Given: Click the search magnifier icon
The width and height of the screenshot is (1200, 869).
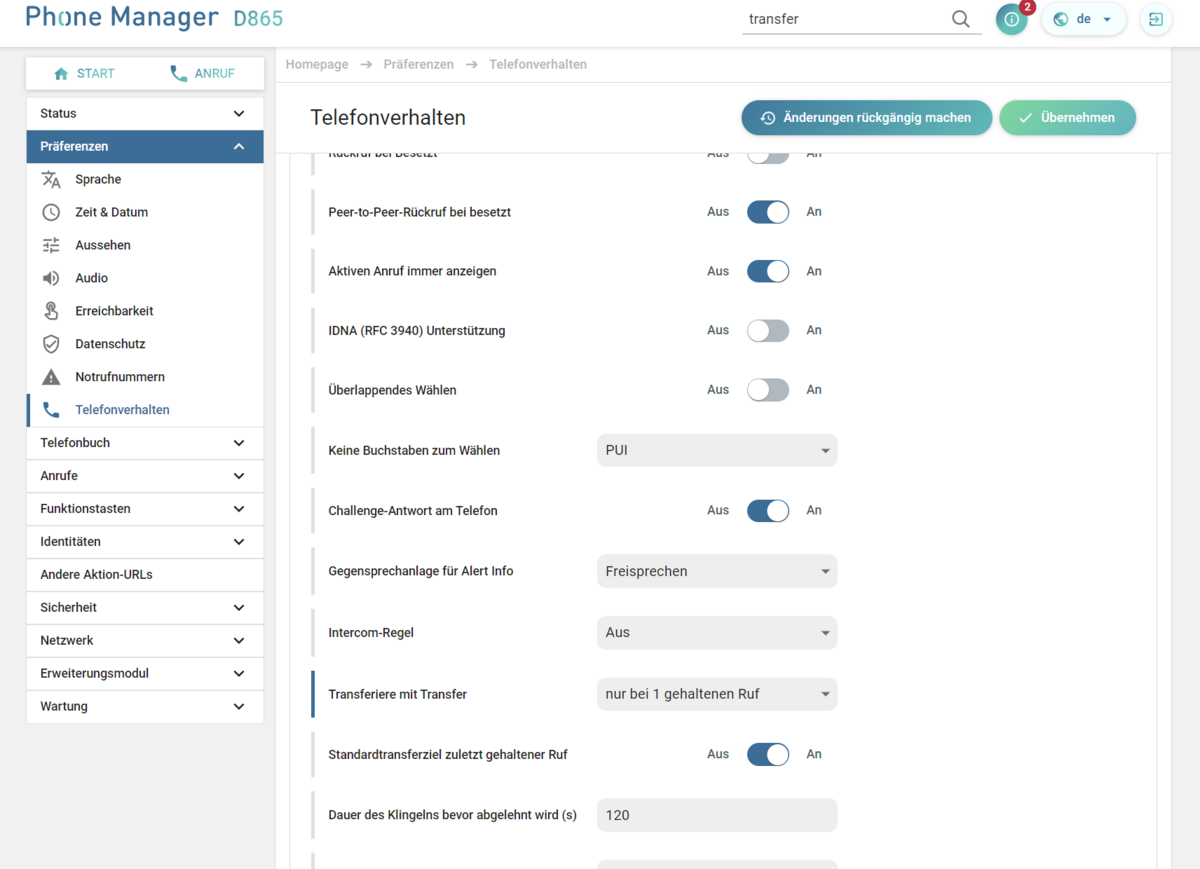Looking at the screenshot, I should click(x=960, y=19).
